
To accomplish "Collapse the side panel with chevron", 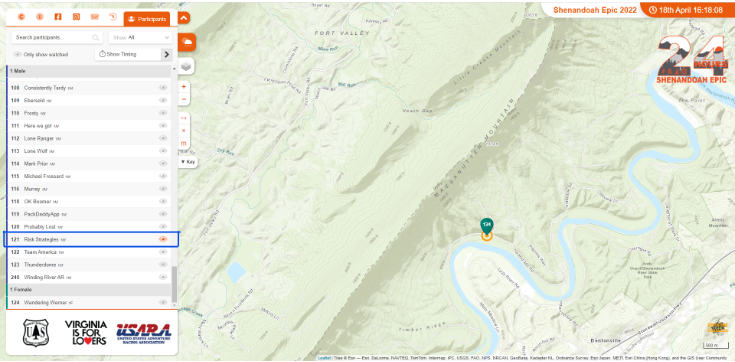I will pos(184,18).
